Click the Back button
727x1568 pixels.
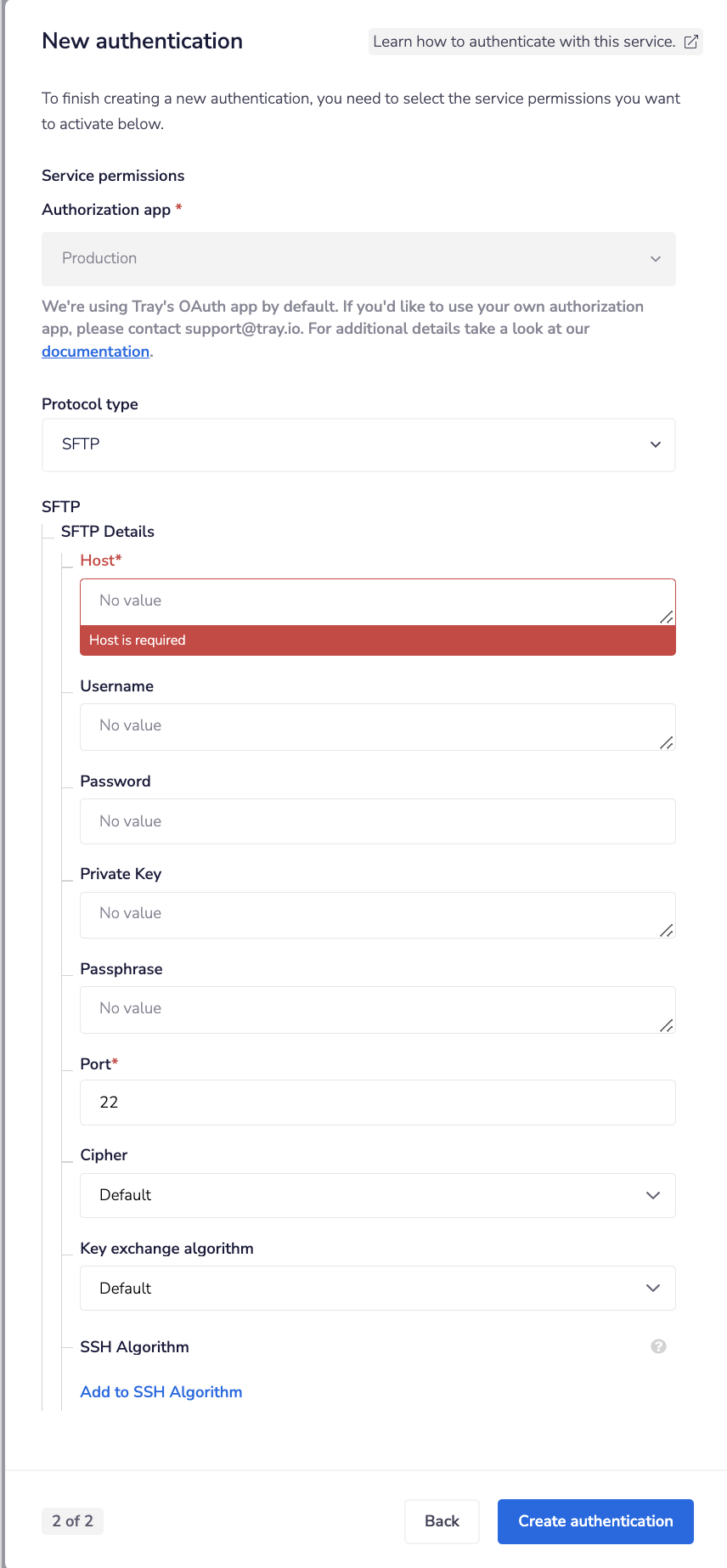tap(442, 1521)
